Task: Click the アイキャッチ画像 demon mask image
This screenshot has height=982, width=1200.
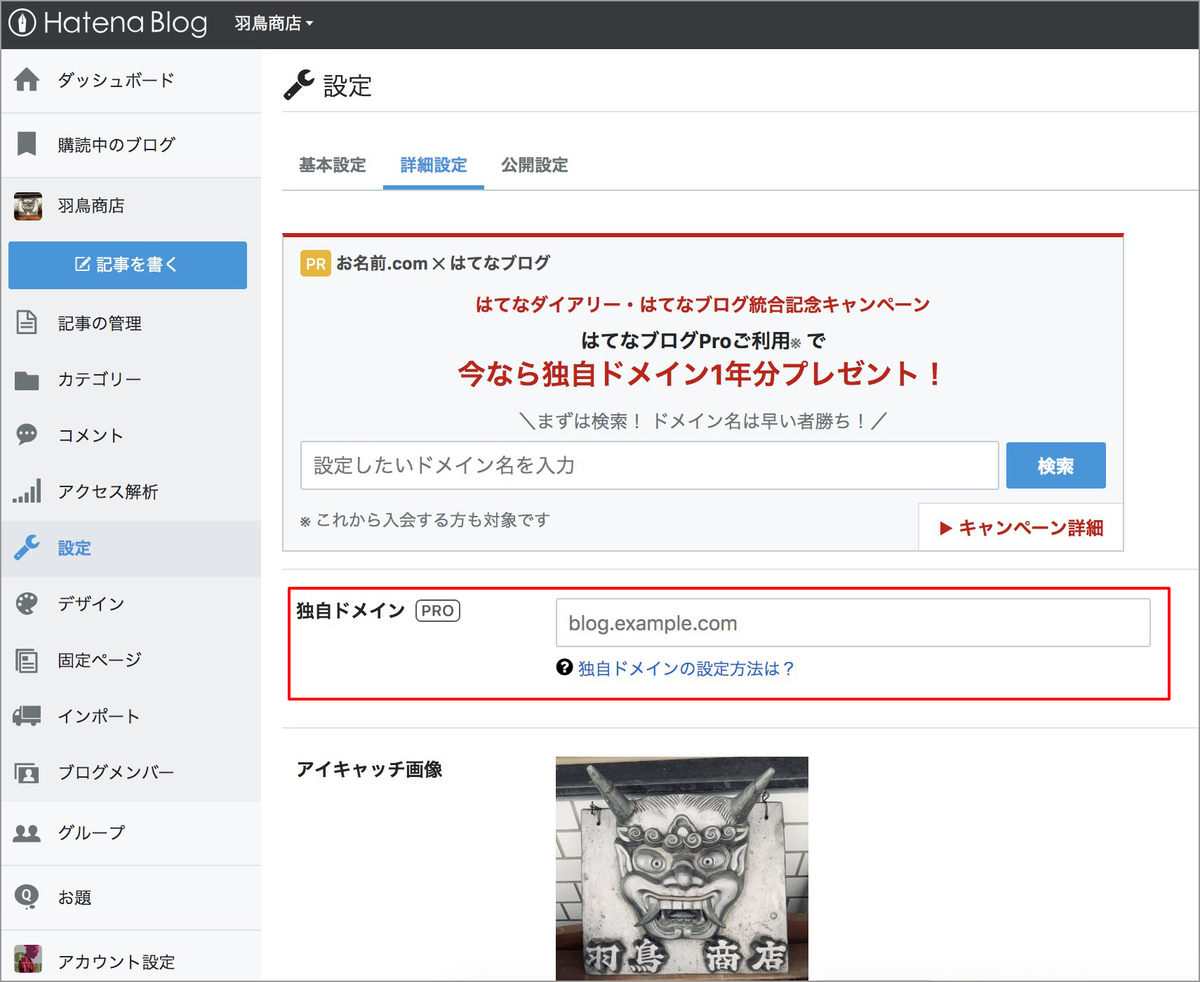Action: tap(682, 868)
